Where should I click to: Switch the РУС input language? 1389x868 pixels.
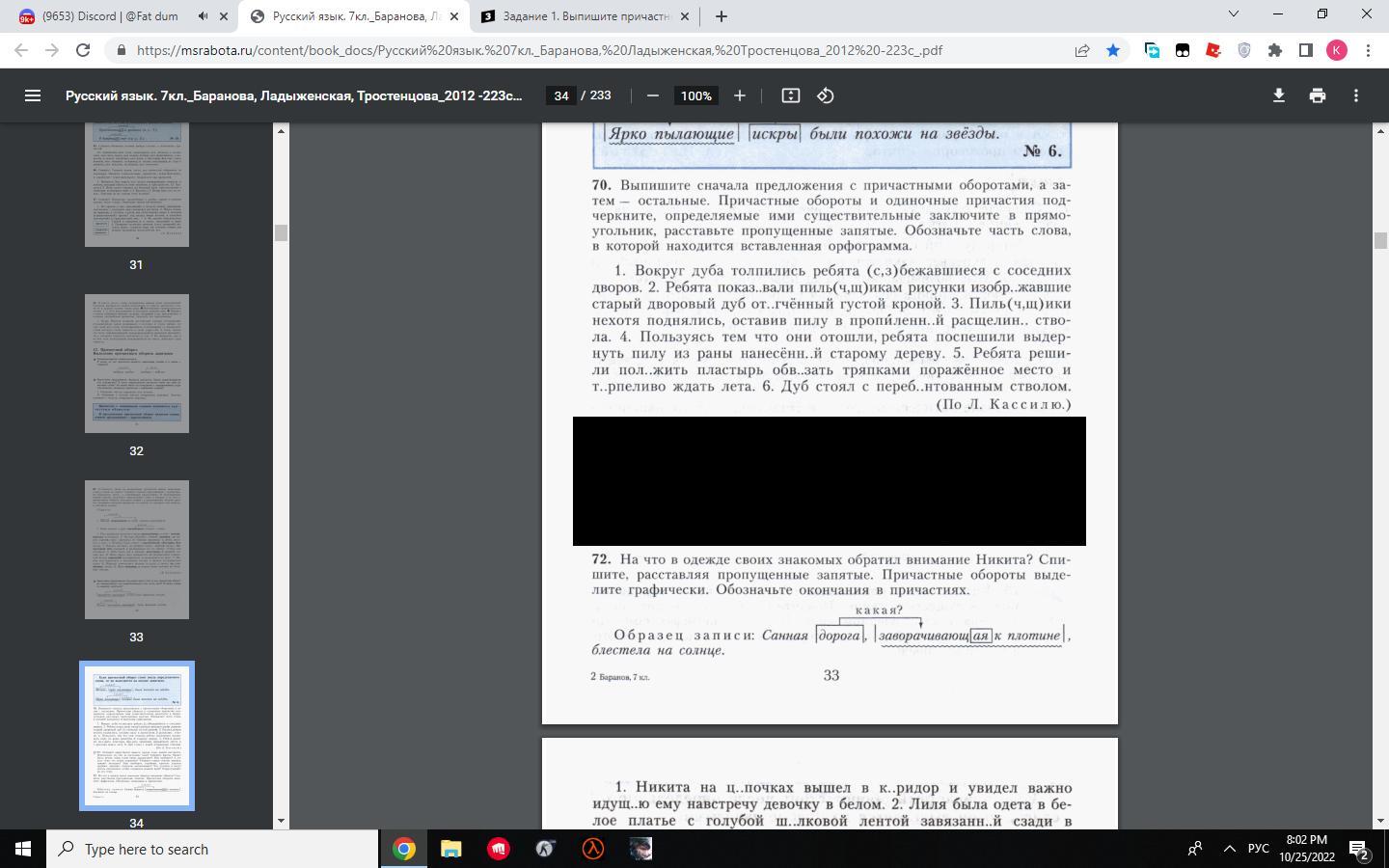(1259, 849)
